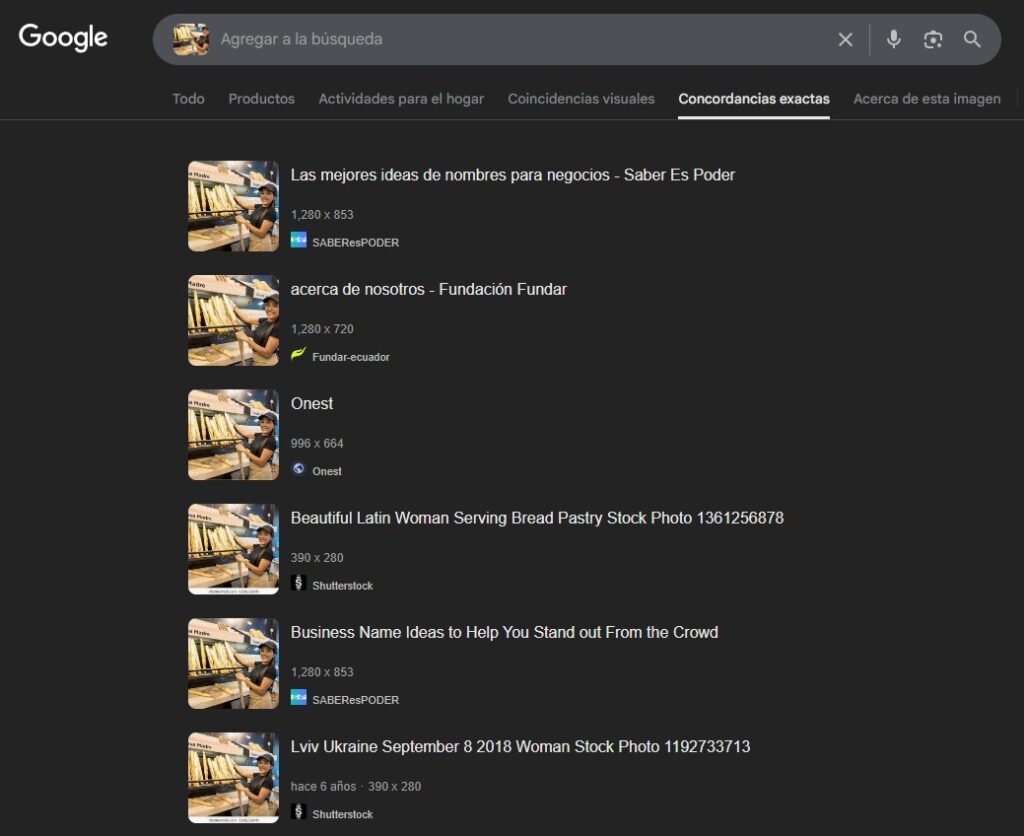Clear the search box with the X icon
This screenshot has width=1024, height=836.
pyautogui.click(x=845, y=40)
